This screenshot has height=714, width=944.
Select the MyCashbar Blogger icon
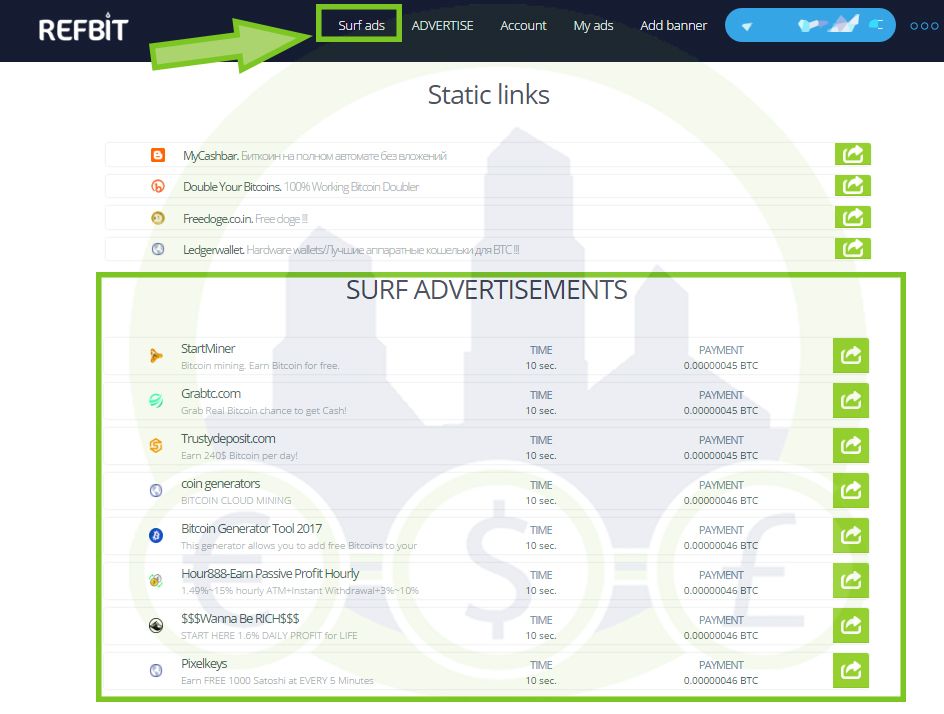(158, 154)
